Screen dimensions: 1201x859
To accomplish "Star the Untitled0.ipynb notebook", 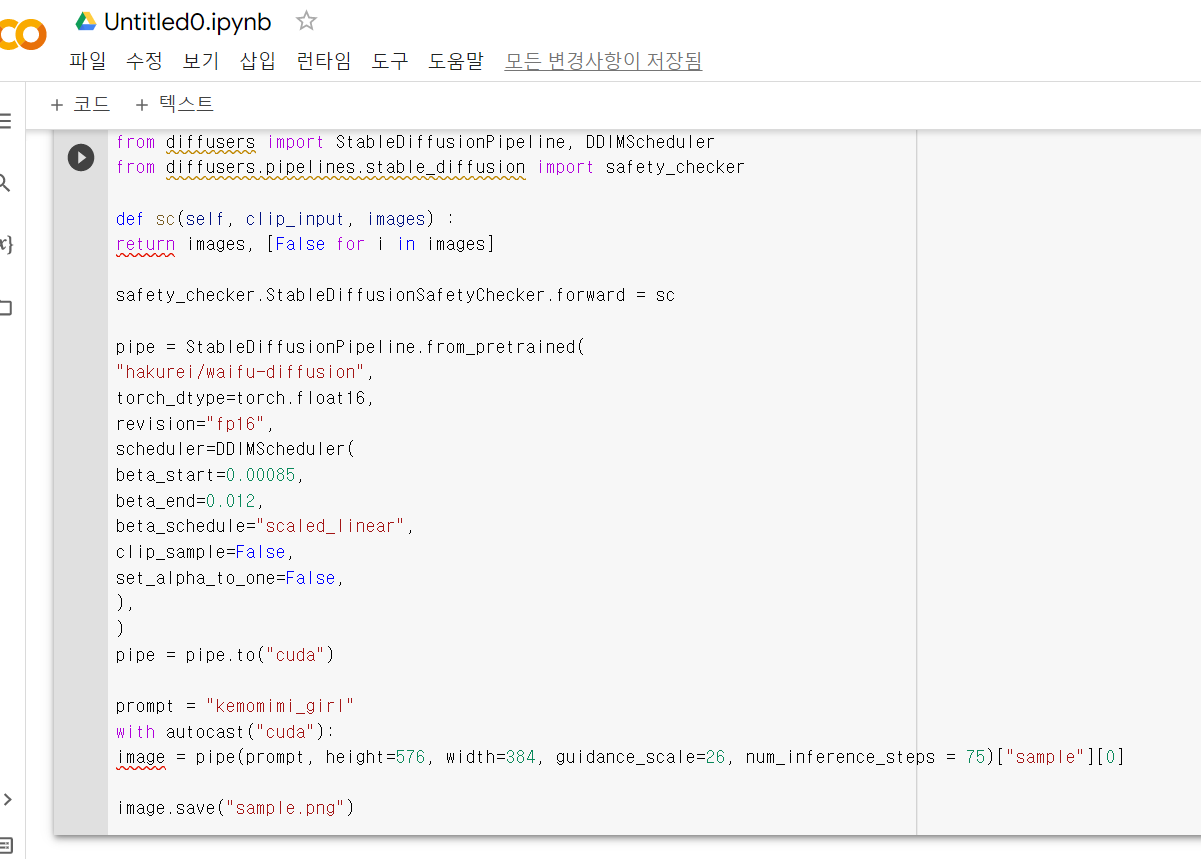I will coord(306,21).
